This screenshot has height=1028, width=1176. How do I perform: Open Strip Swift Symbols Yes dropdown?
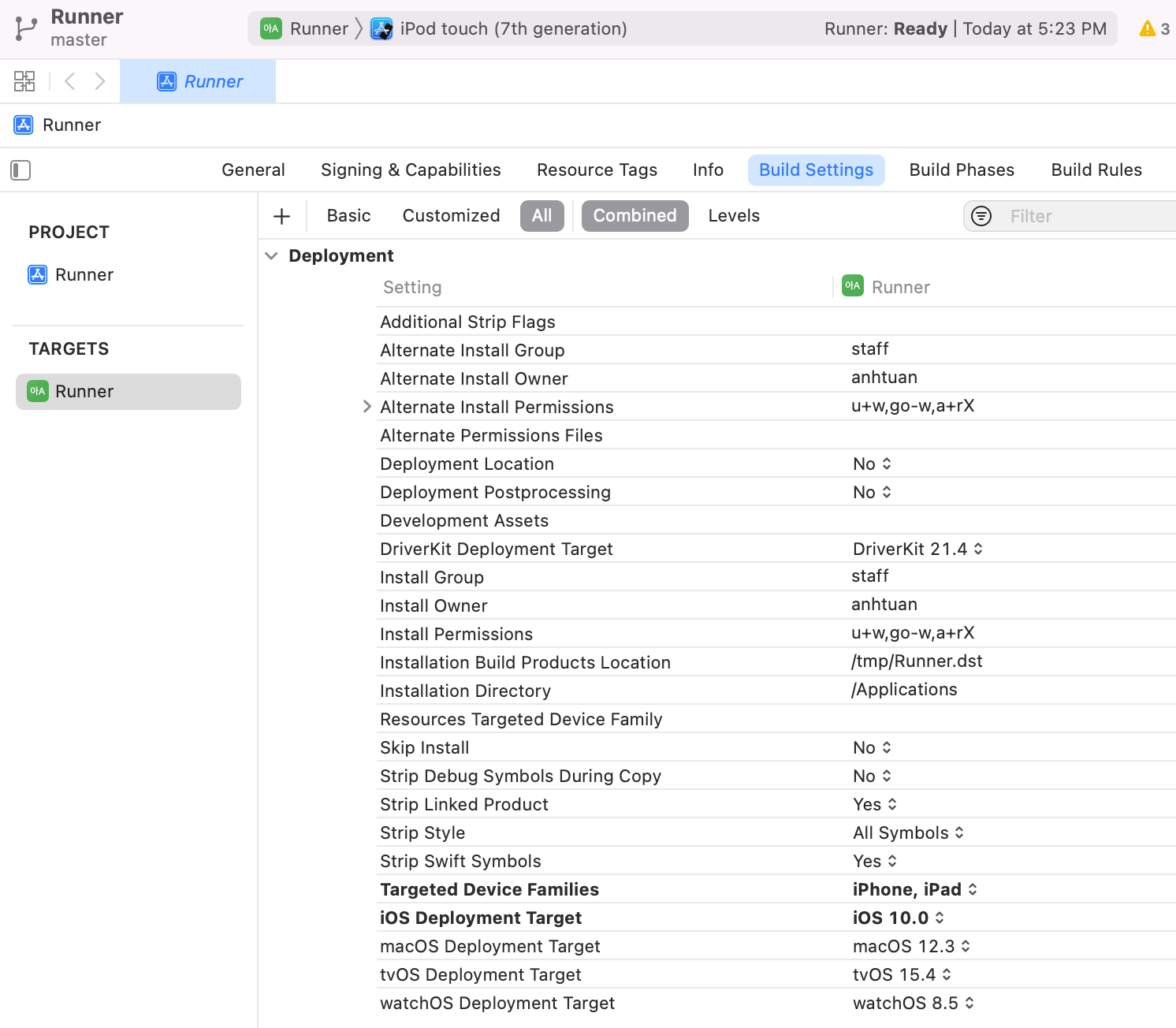pos(875,862)
